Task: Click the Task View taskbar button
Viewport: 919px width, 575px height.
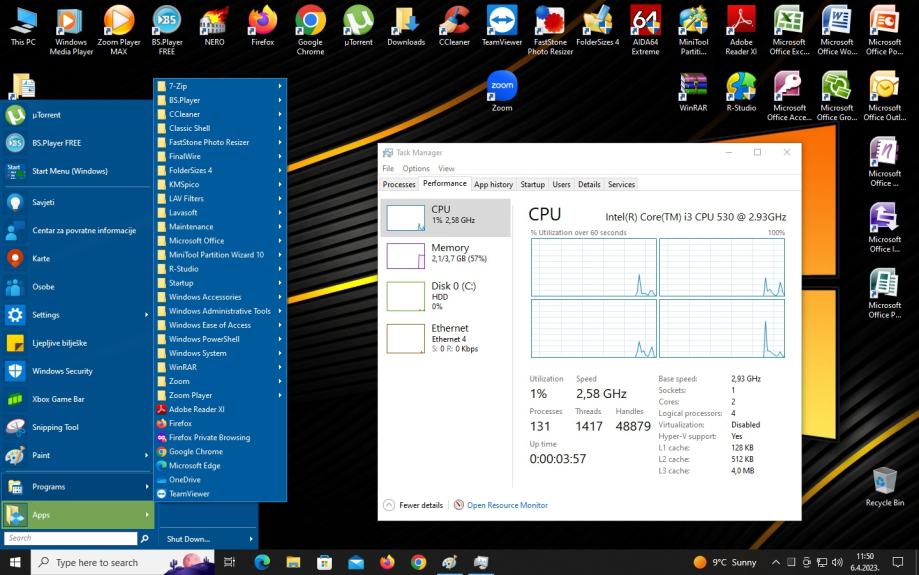Action: click(x=230, y=562)
